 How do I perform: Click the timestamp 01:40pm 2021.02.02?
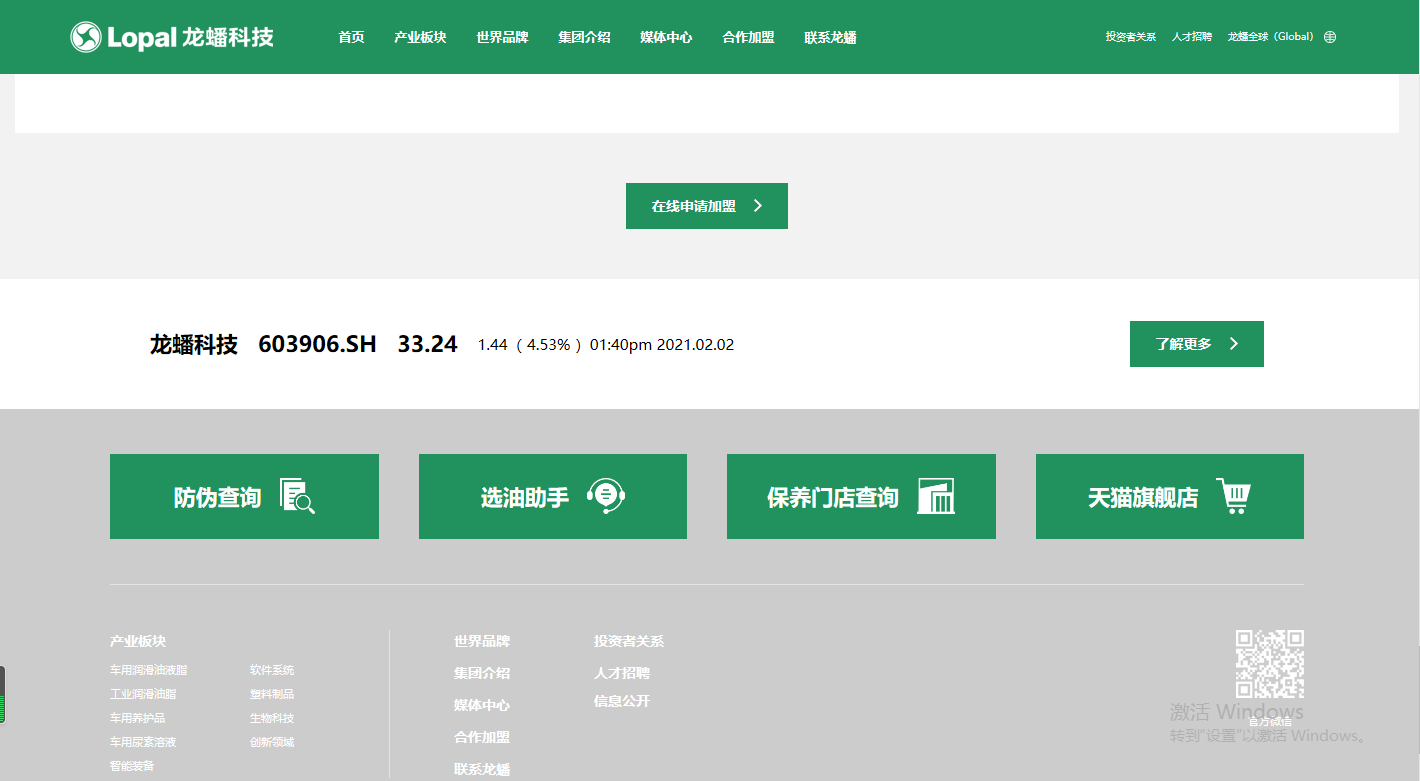(662, 344)
